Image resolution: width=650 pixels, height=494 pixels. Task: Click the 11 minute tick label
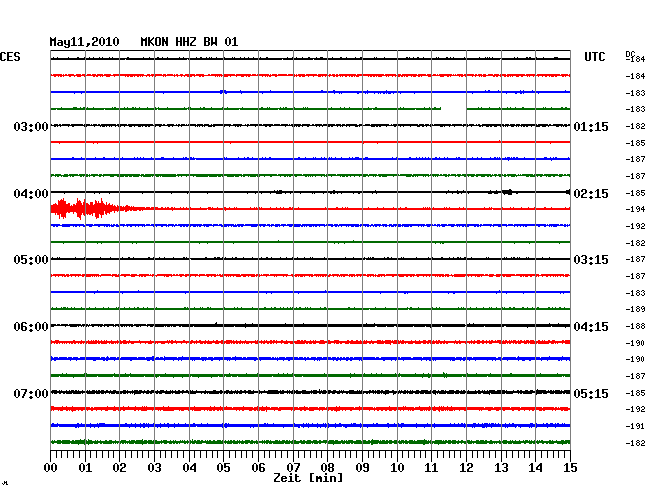[x=431, y=468]
